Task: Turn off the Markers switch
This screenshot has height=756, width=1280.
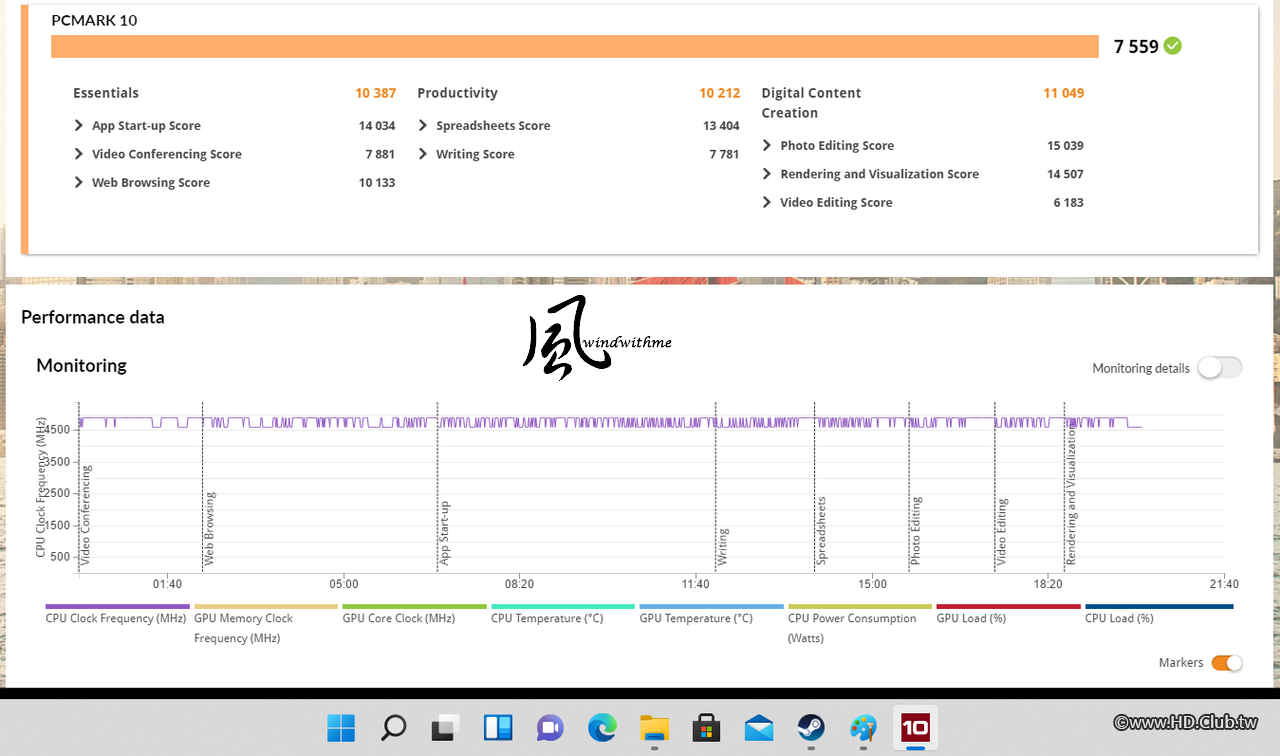Action: click(x=1227, y=662)
